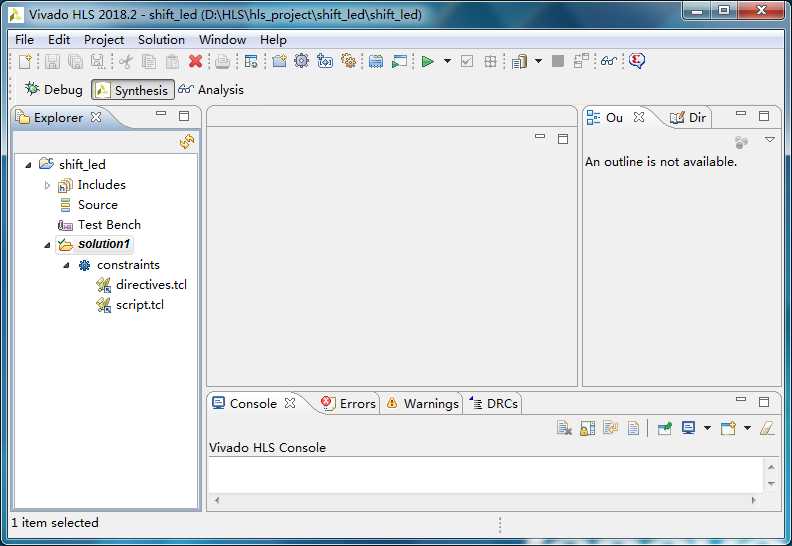Open the Open Console dropdown arrow
The height and width of the screenshot is (546, 792).
747,428
